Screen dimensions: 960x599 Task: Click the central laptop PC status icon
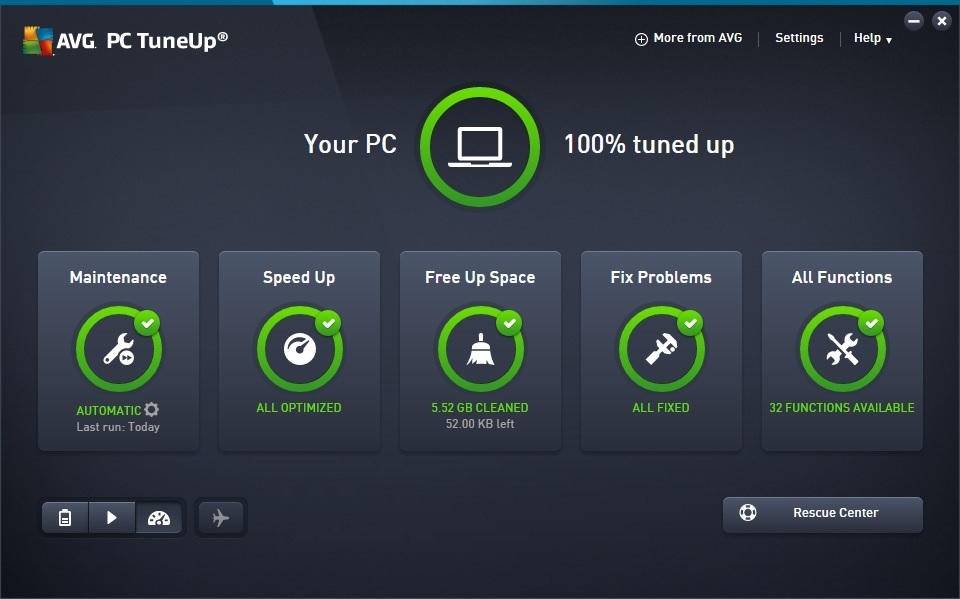pos(480,147)
